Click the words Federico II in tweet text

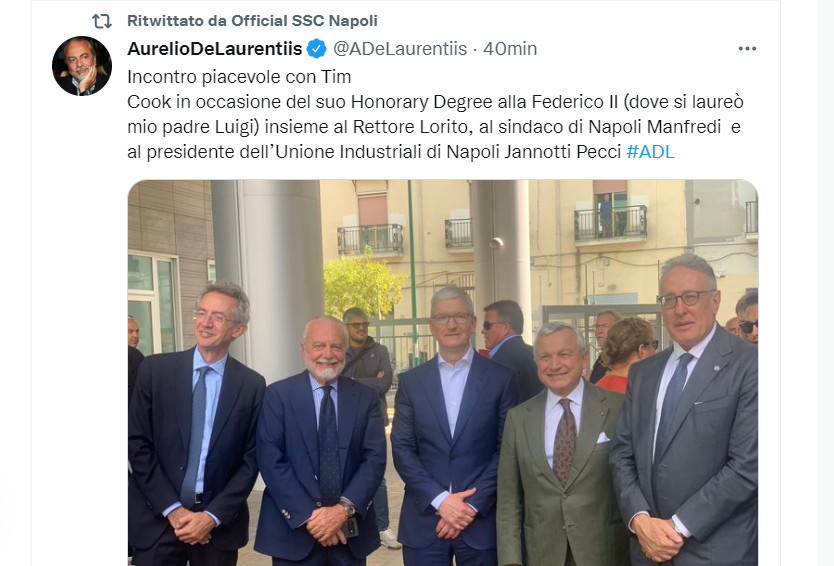(x=574, y=102)
